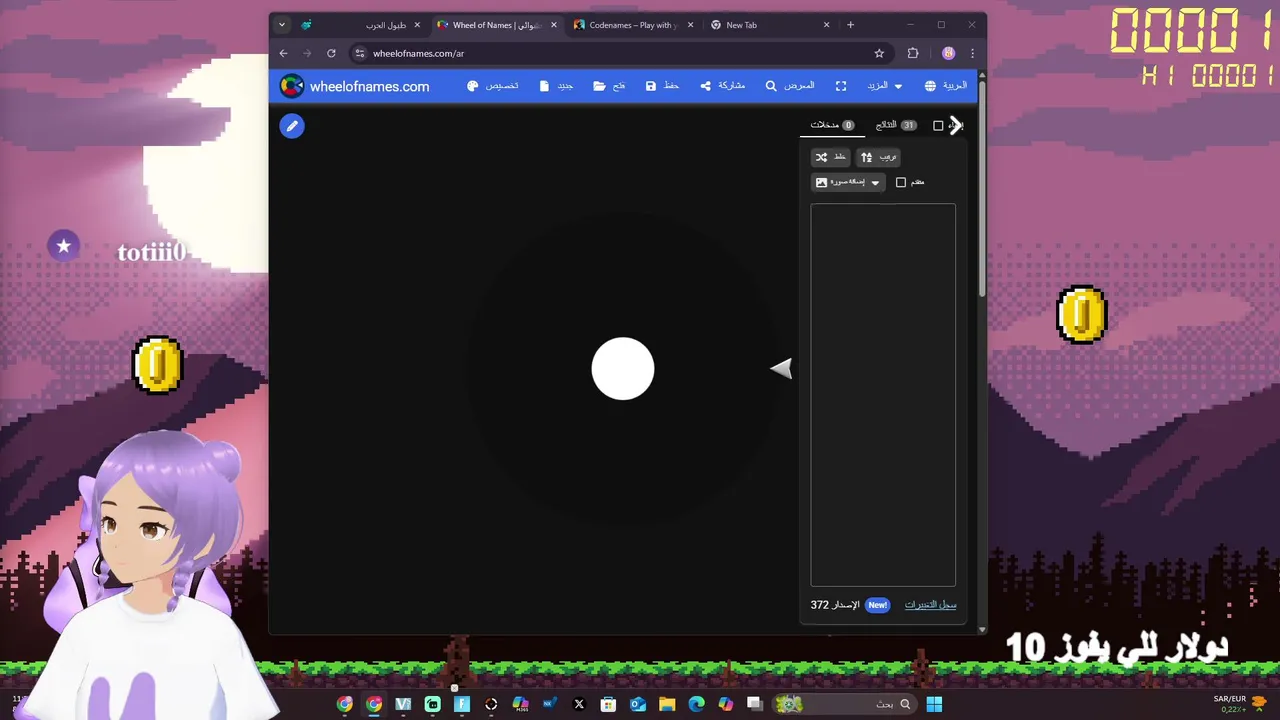Viewport: 1280px width, 720px height.
Task: Open the Chrome profile avatar
Action: 948,53
